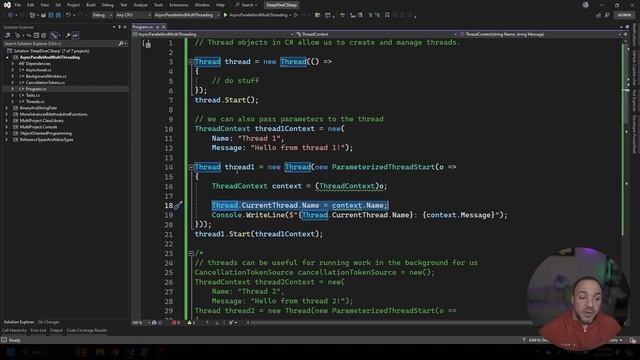Click the Solution Explorer properties wrench icon

(68, 36)
